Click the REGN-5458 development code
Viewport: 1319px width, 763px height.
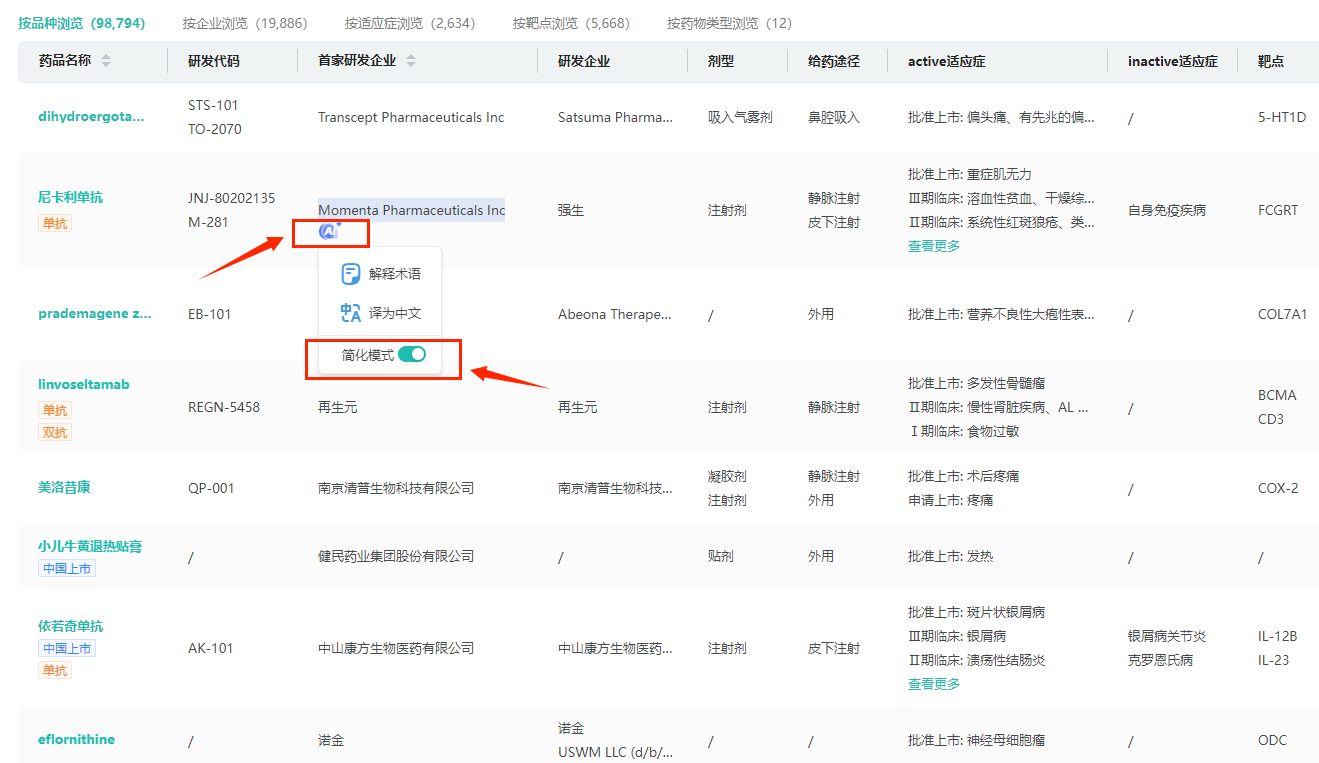coord(224,407)
